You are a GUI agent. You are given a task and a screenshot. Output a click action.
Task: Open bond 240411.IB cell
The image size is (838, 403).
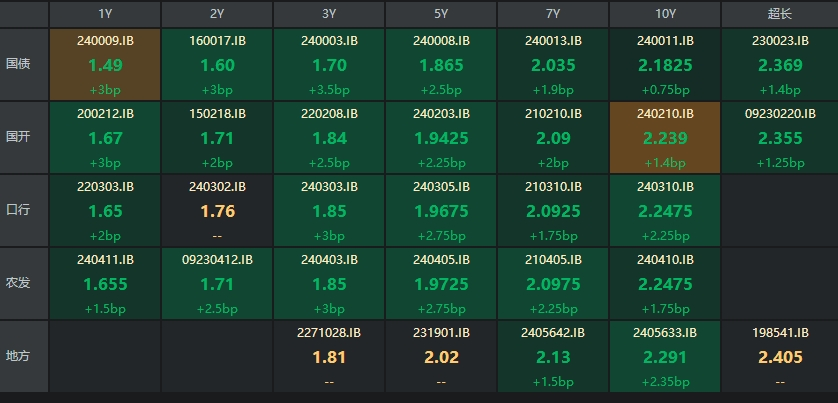(105, 283)
